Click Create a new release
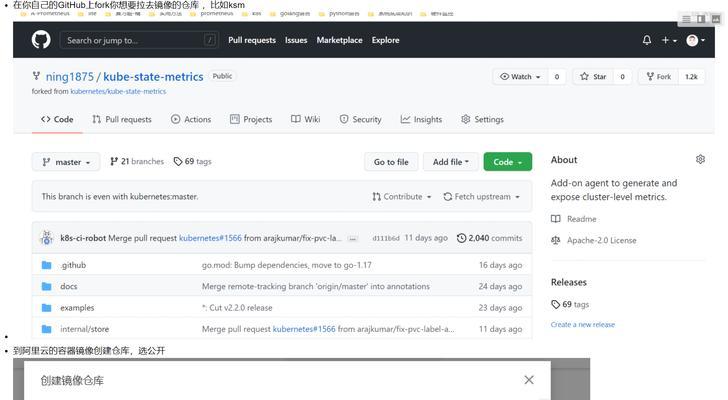This screenshot has width=728, height=400. pyautogui.click(x=583, y=324)
